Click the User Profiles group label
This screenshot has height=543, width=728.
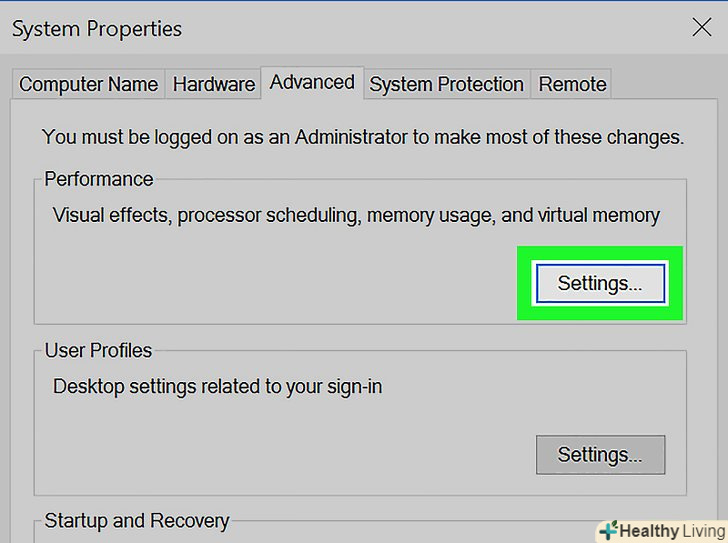click(x=98, y=351)
